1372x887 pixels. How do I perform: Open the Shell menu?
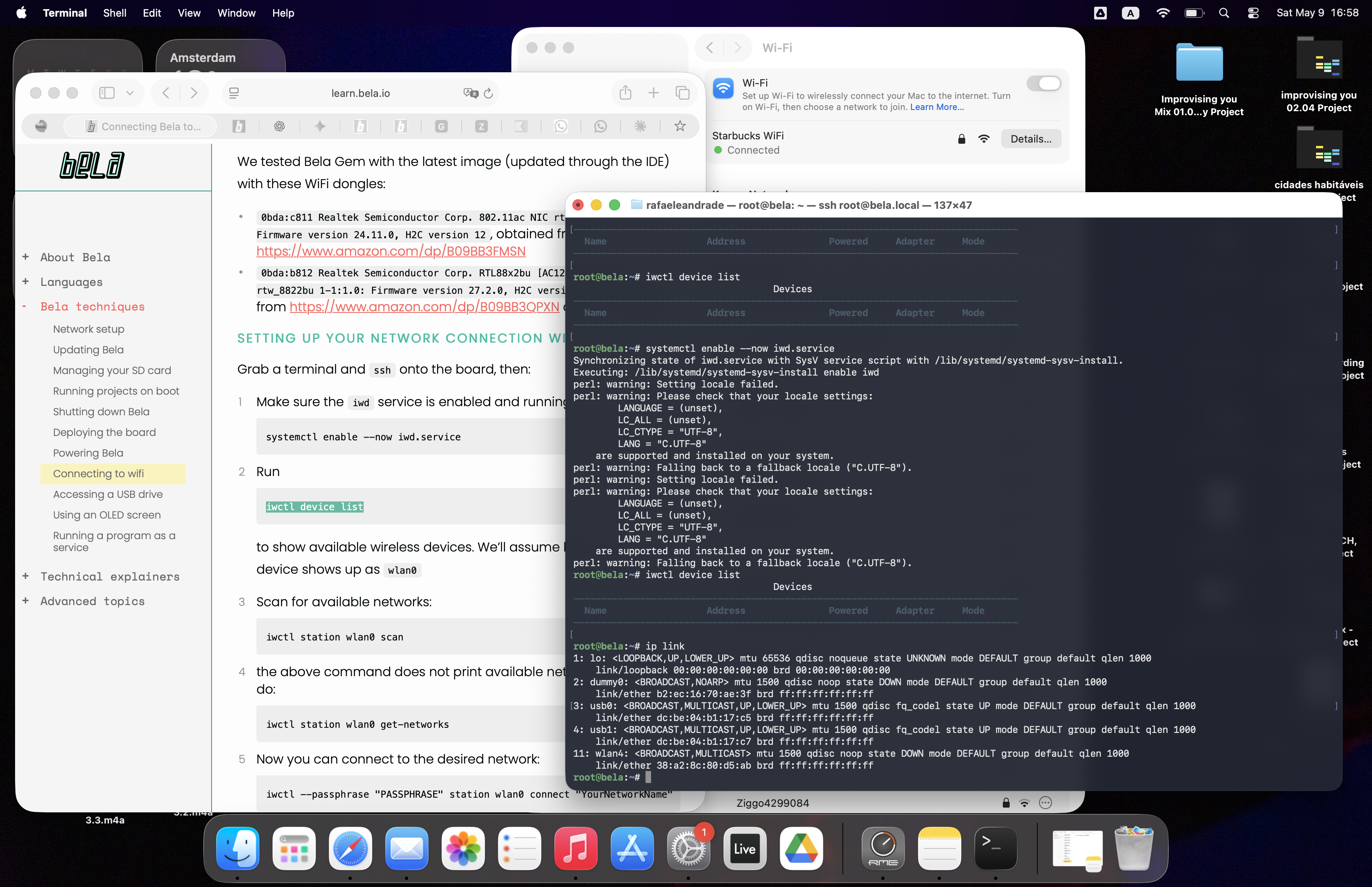115,13
